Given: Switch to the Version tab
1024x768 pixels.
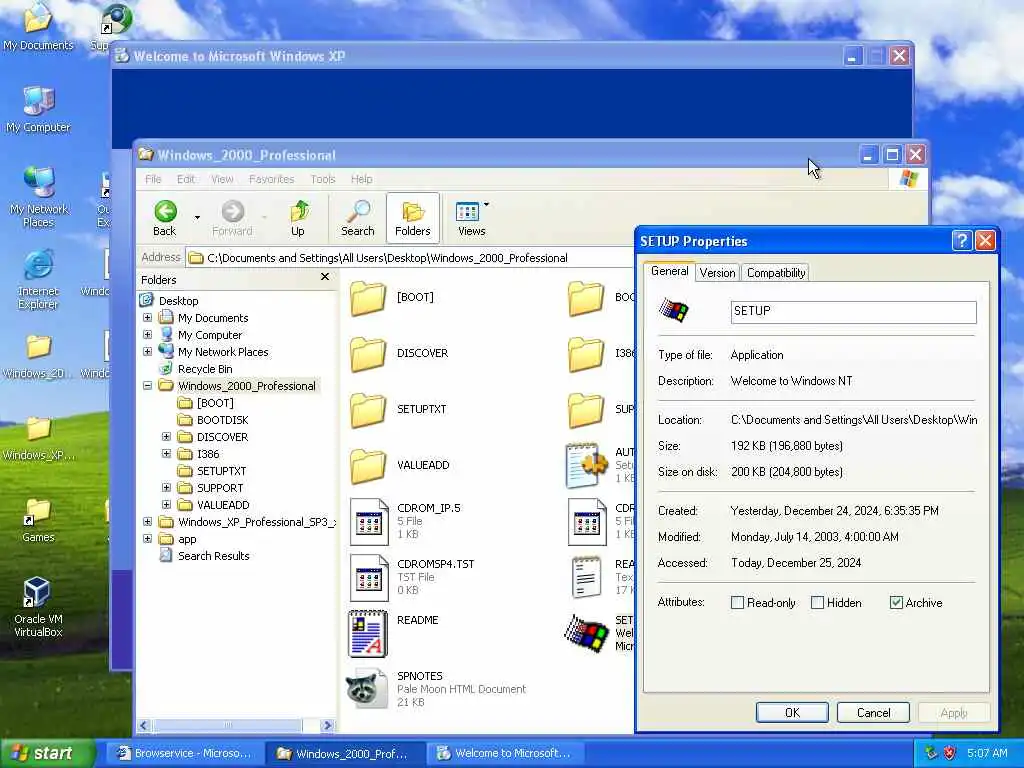Looking at the screenshot, I should [717, 273].
